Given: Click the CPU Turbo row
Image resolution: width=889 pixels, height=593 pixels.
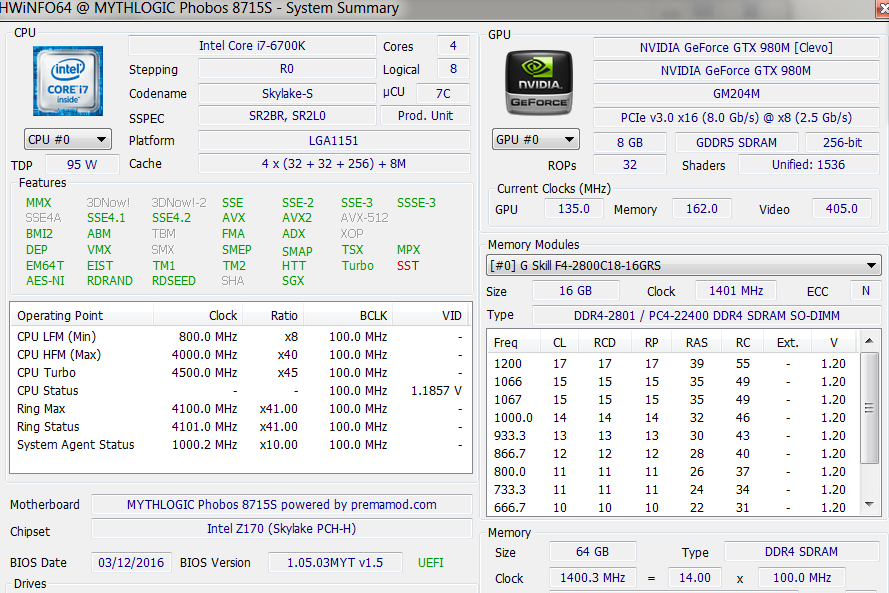Looking at the screenshot, I should 240,373.
